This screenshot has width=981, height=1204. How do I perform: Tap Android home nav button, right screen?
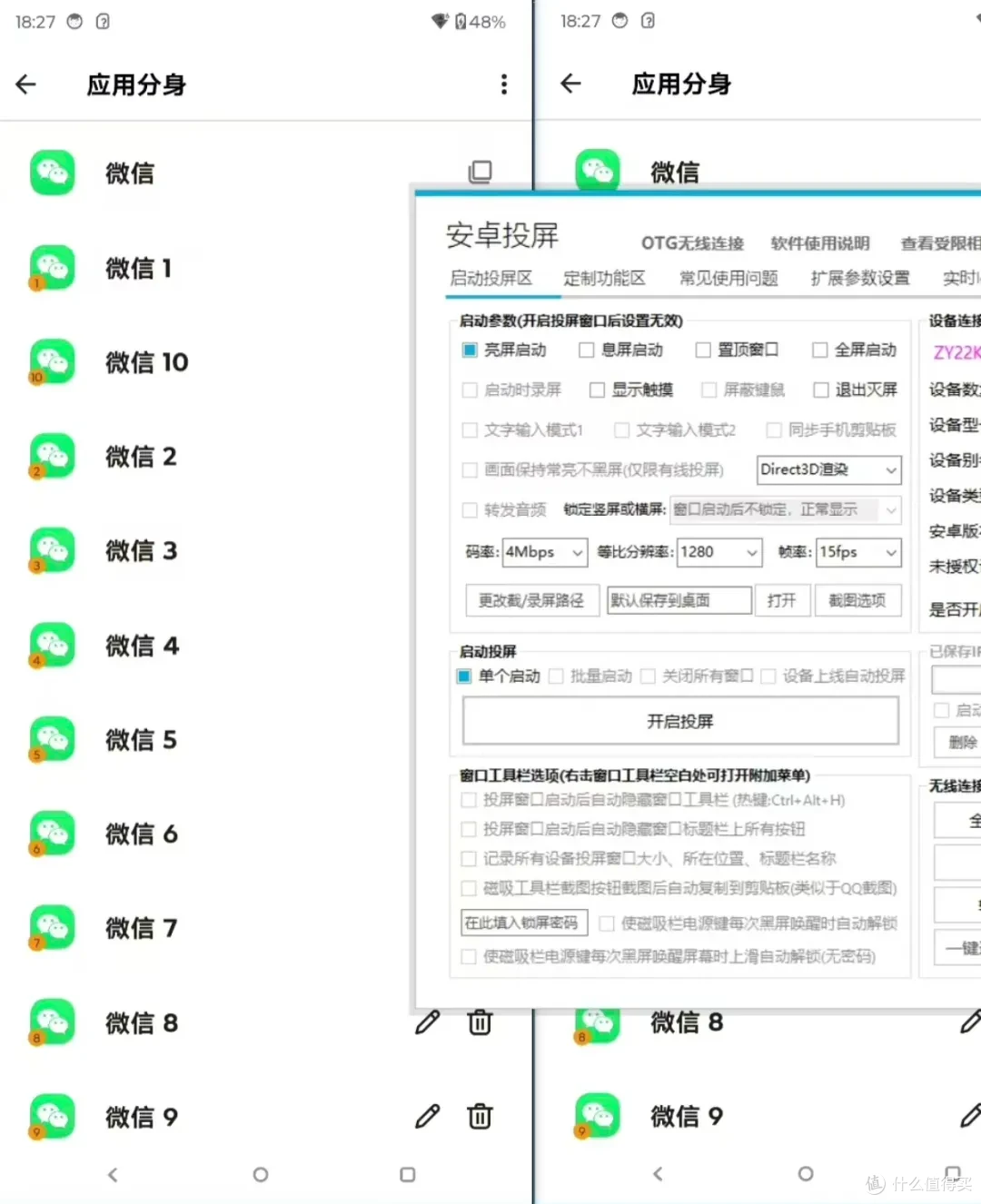(x=806, y=1174)
